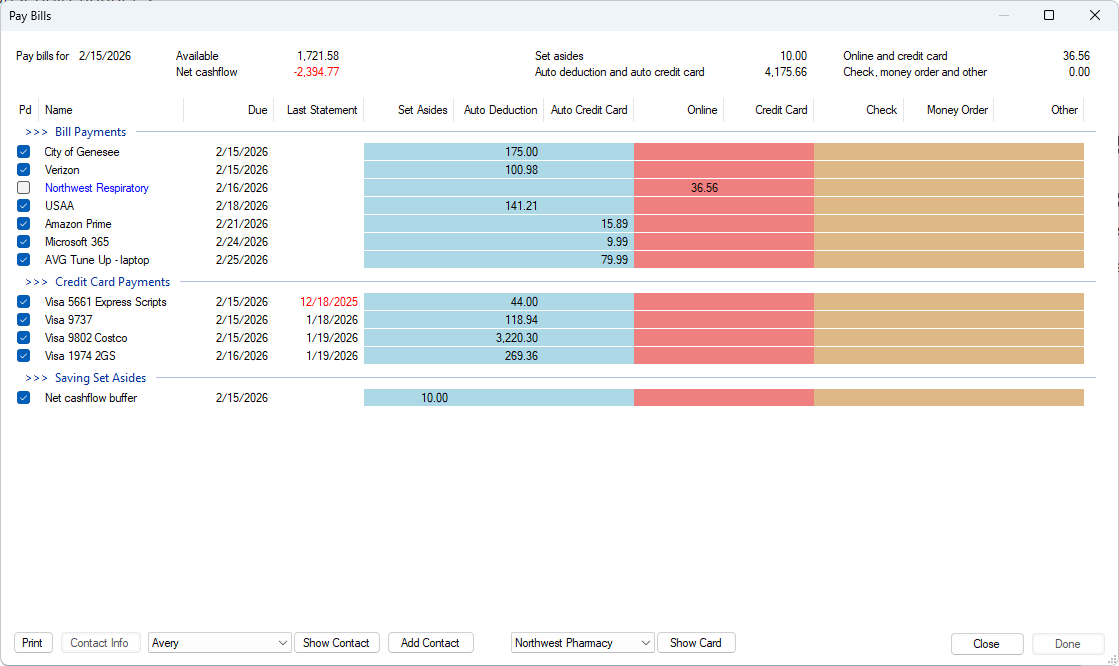Toggle the Amazon Prime paid checkbox

tap(24, 224)
